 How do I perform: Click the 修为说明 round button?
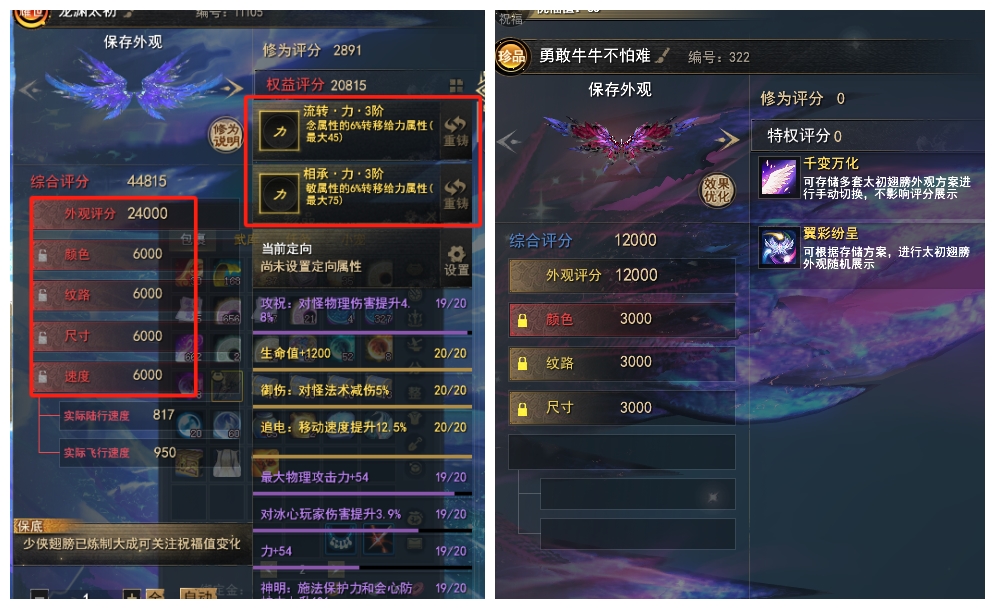pos(226,134)
